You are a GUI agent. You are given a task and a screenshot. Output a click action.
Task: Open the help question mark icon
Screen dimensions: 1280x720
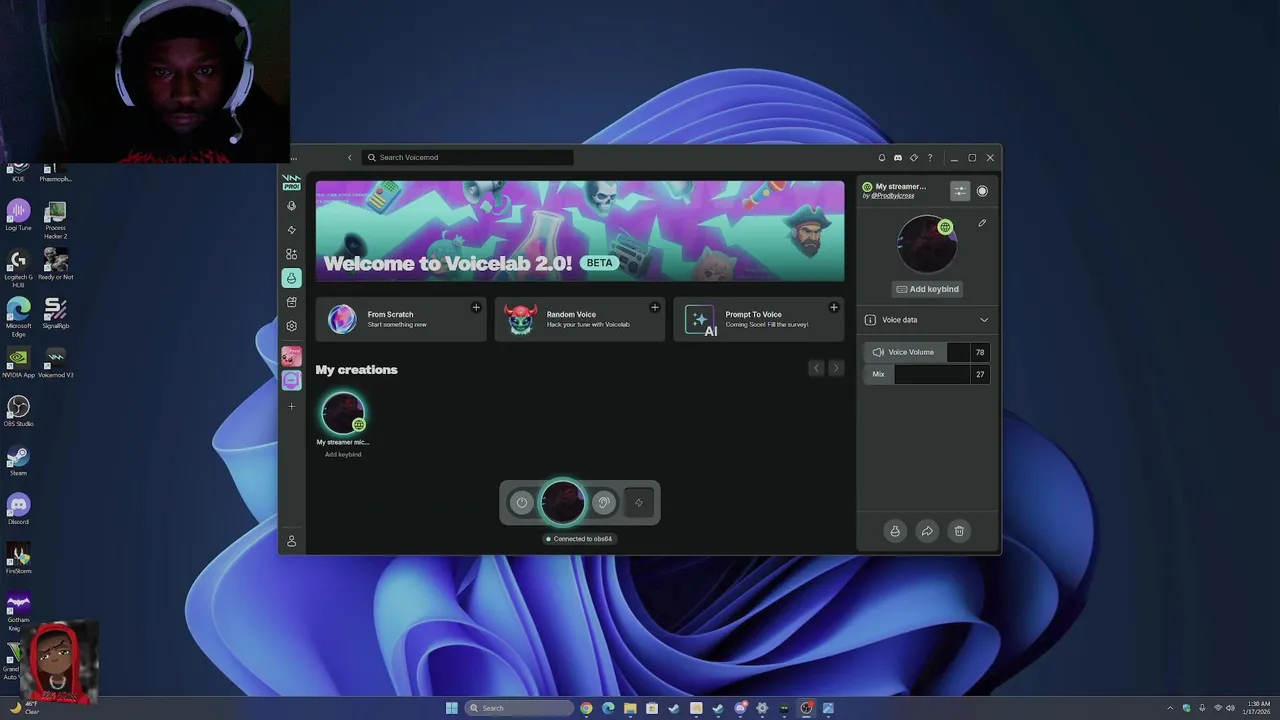point(930,158)
